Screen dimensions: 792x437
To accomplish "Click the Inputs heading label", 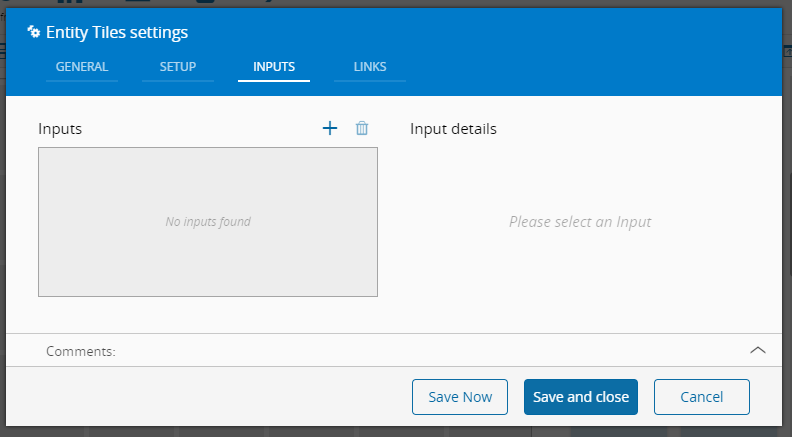I will click(60, 129).
